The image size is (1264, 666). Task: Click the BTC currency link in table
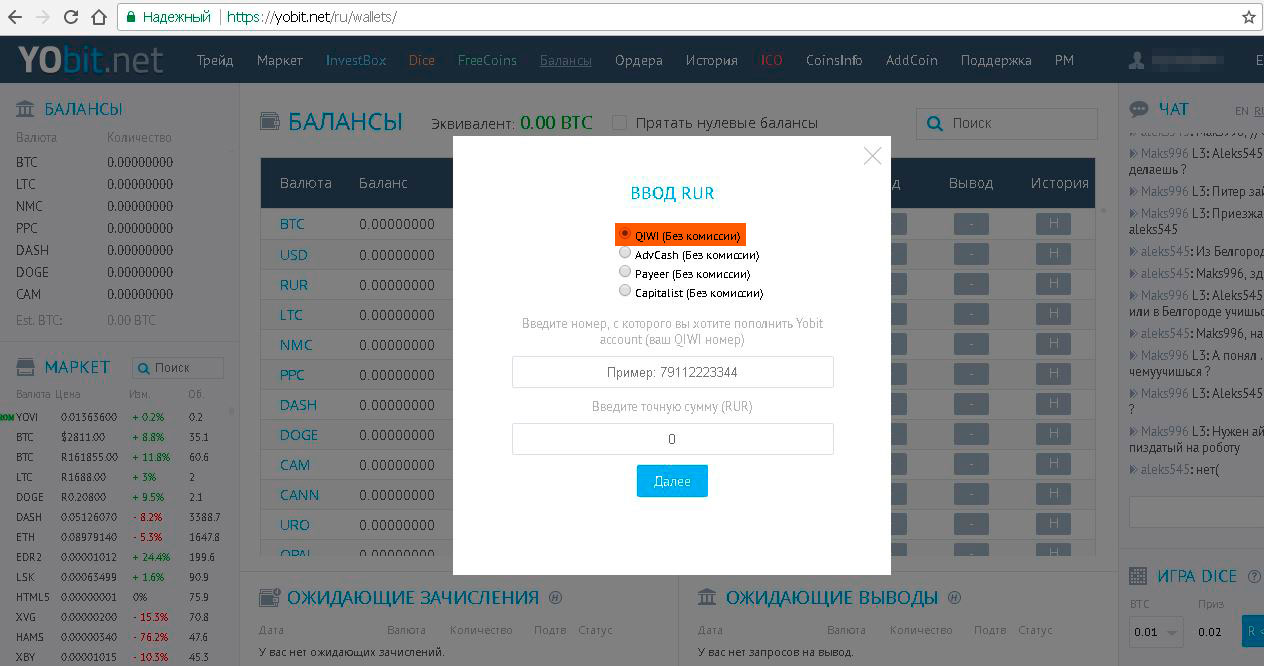point(292,224)
